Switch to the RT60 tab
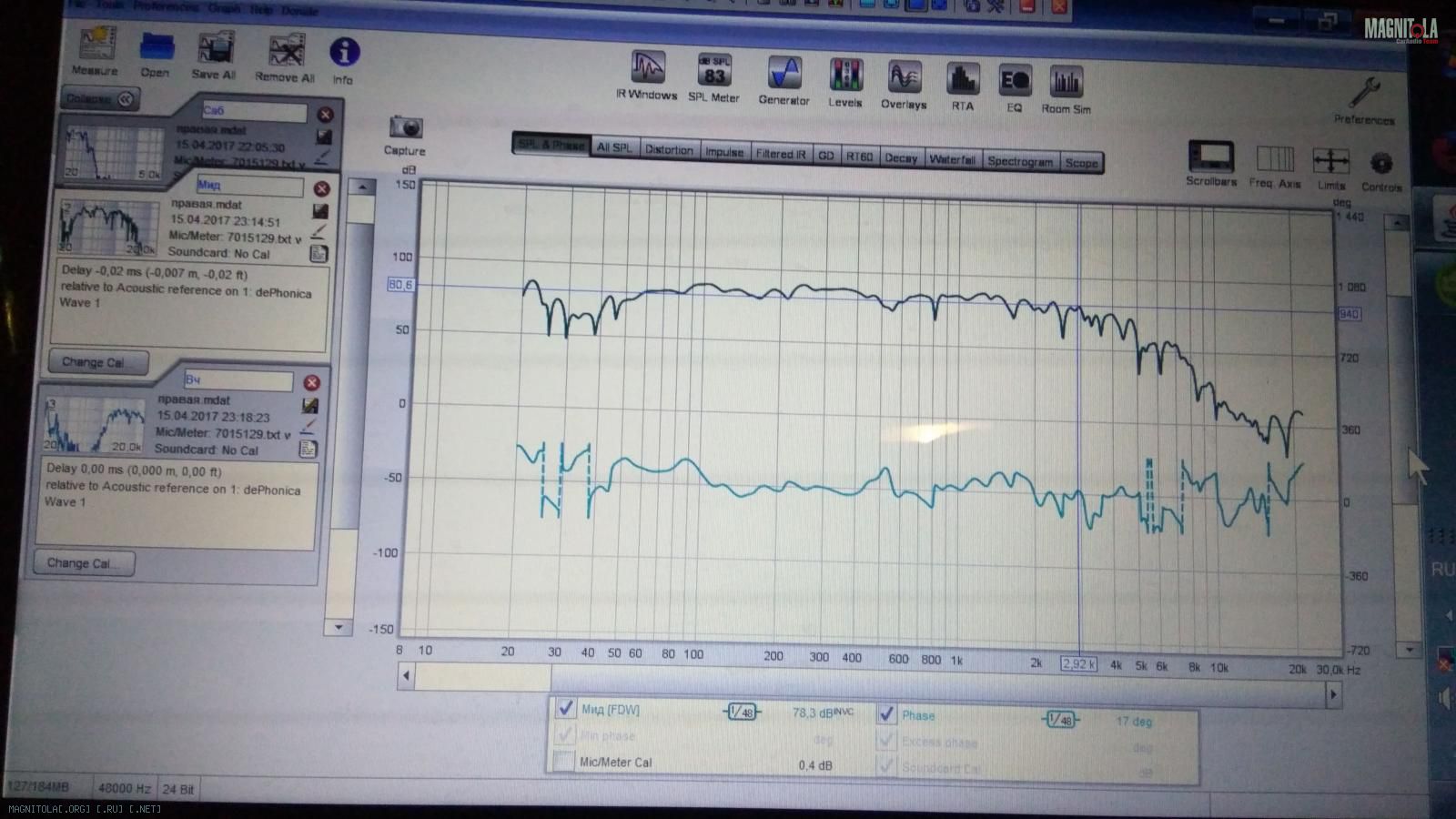 click(x=859, y=157)
